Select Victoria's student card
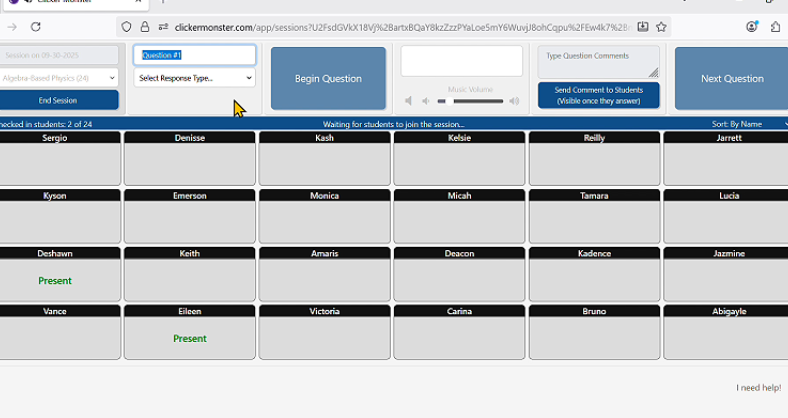Screen dimensions: 788x418 pos(325,332)
